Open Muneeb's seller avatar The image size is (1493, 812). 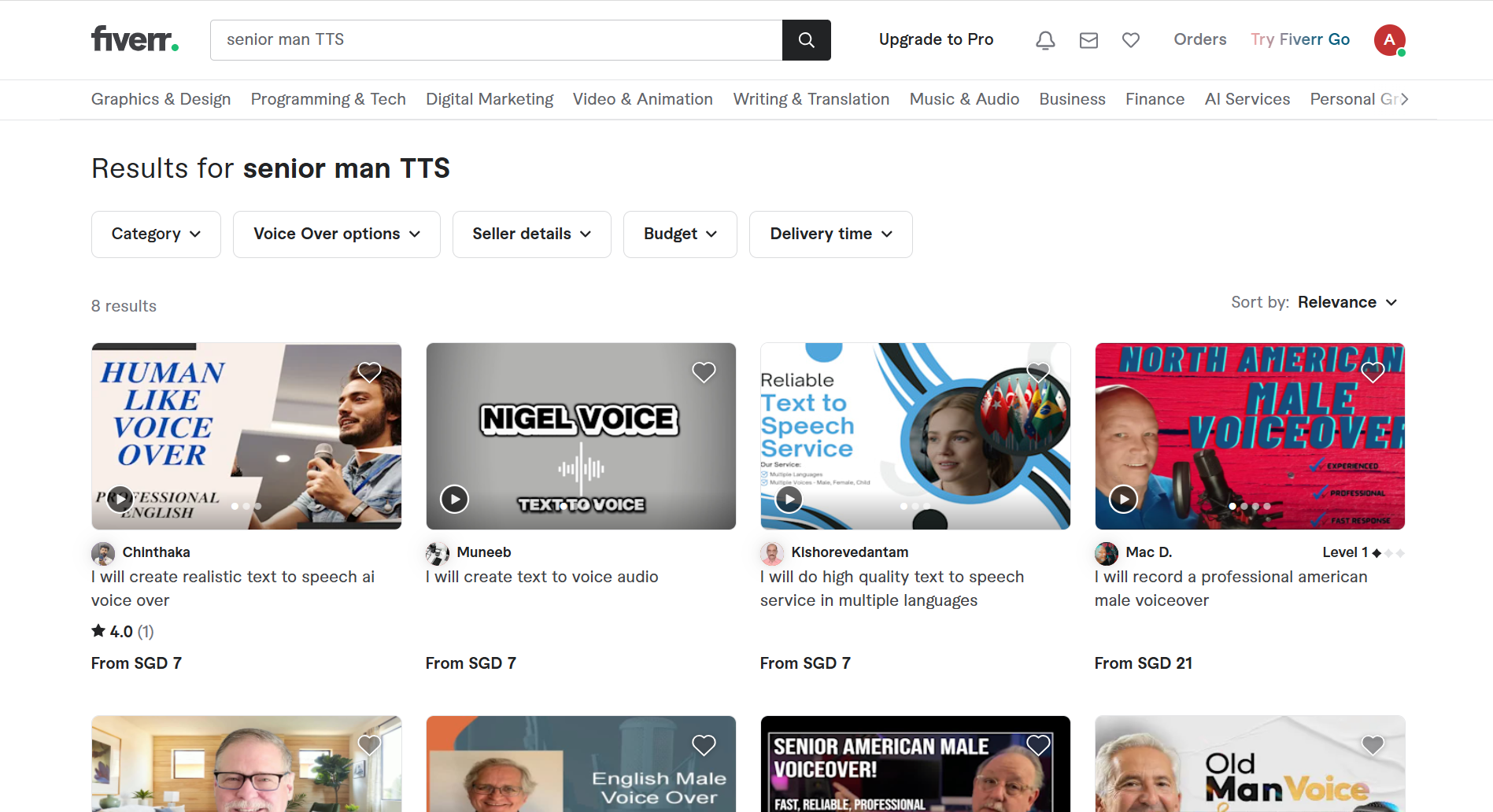[x=438, y=553]
